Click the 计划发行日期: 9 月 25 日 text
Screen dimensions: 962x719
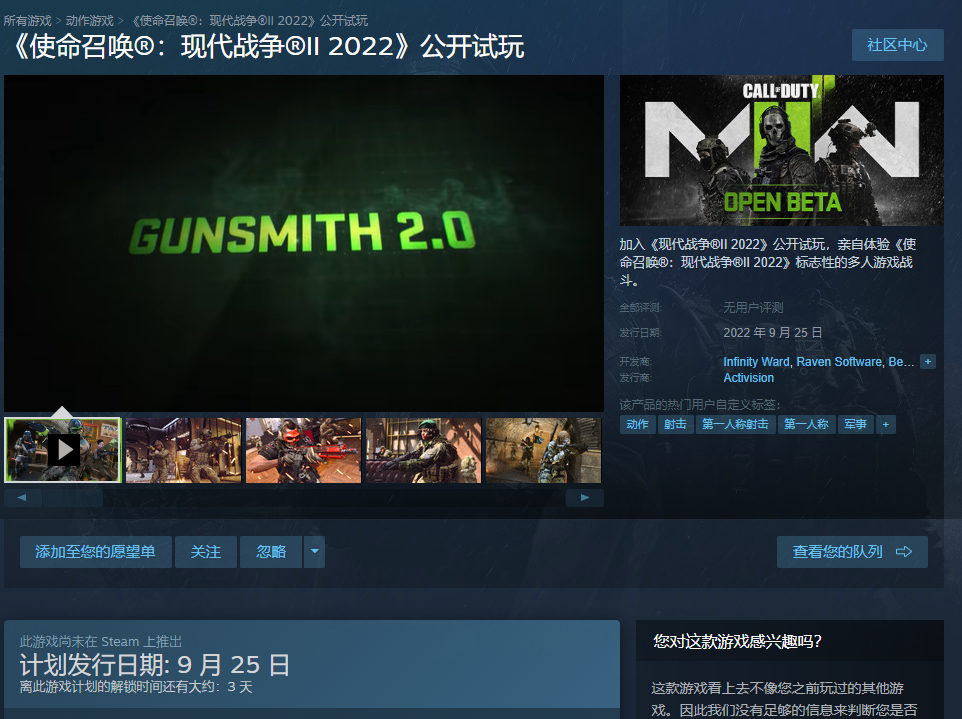pos(155,664)
